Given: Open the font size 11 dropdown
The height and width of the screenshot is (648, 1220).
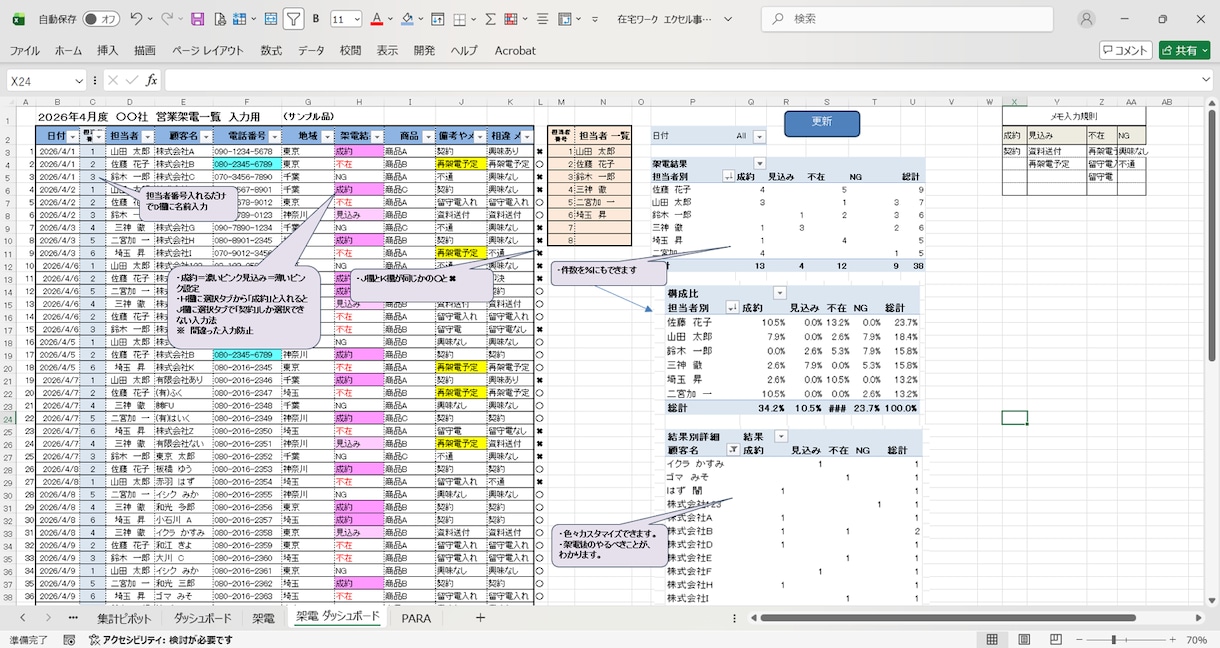Looking at the screenshot, I should [357, 19].
